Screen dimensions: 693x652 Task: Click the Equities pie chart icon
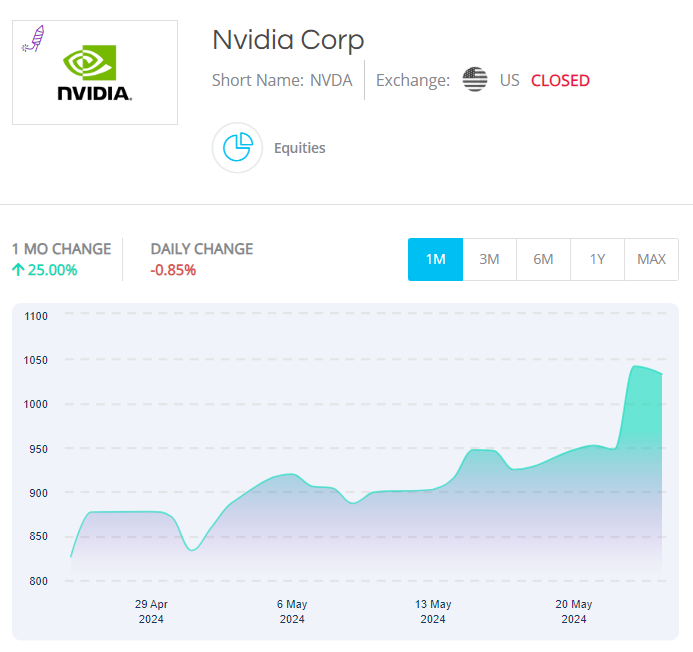pyautogui.click(x=237, y=148)
